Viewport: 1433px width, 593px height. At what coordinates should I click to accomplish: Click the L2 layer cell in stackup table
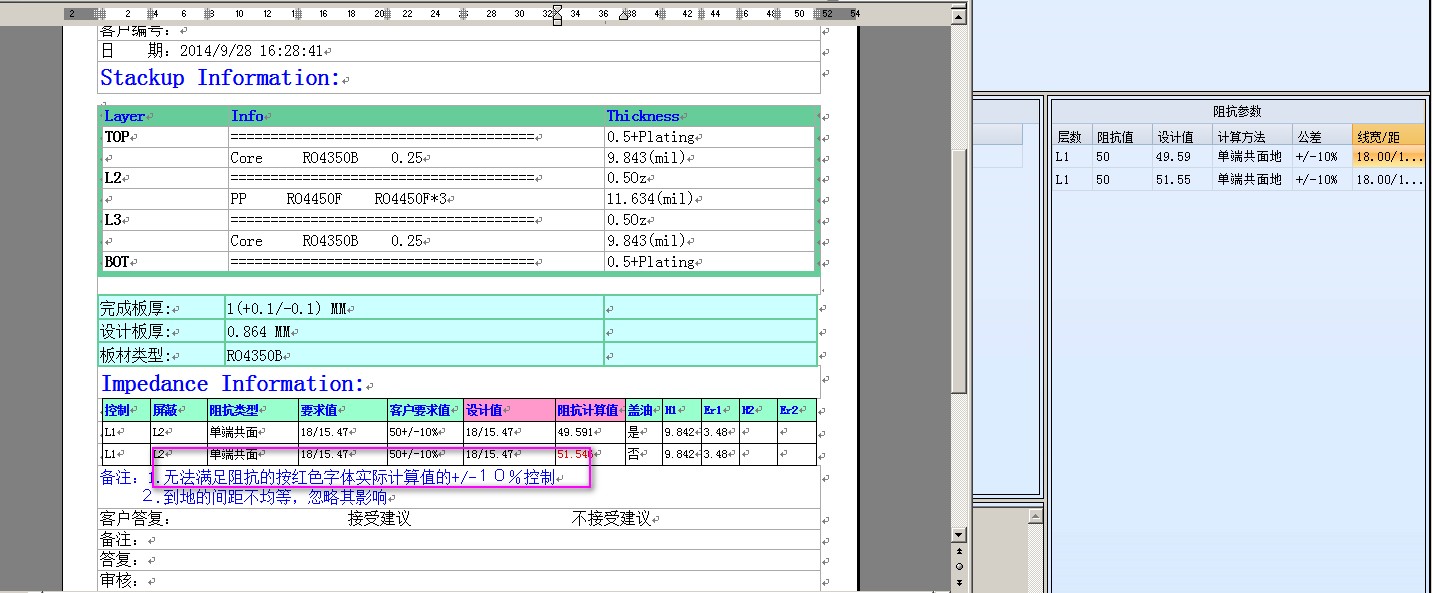165,177
